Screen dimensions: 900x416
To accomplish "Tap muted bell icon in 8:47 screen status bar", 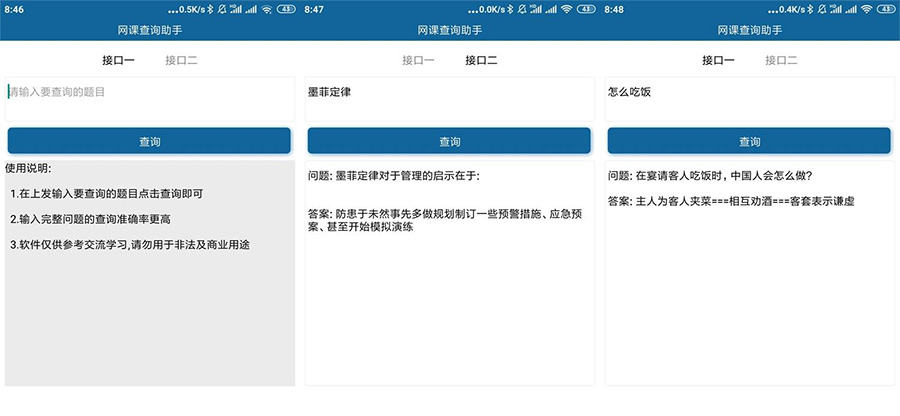I will click(522, 9).
